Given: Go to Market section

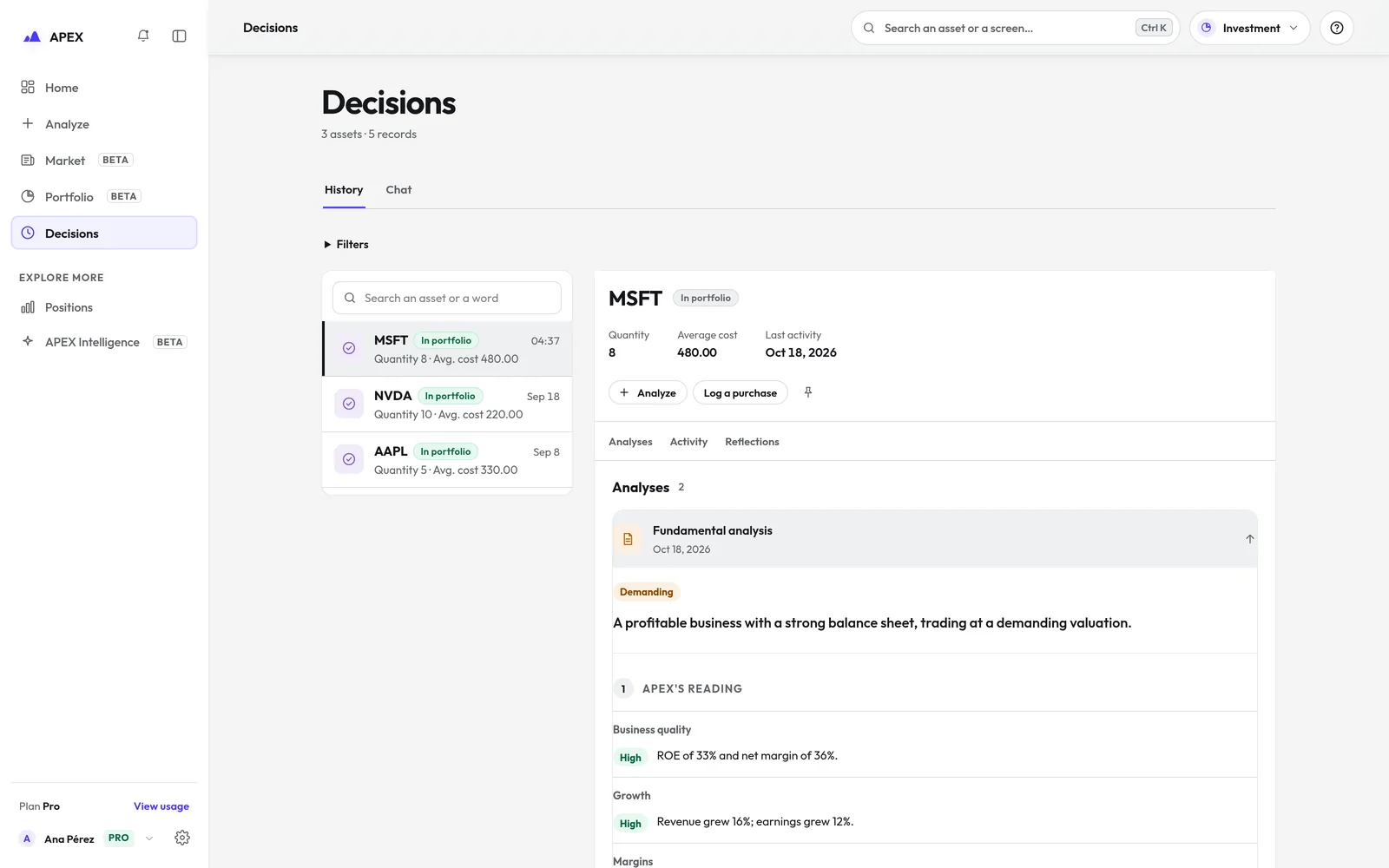Looking at the screenshot, I should tap(104, 161).
